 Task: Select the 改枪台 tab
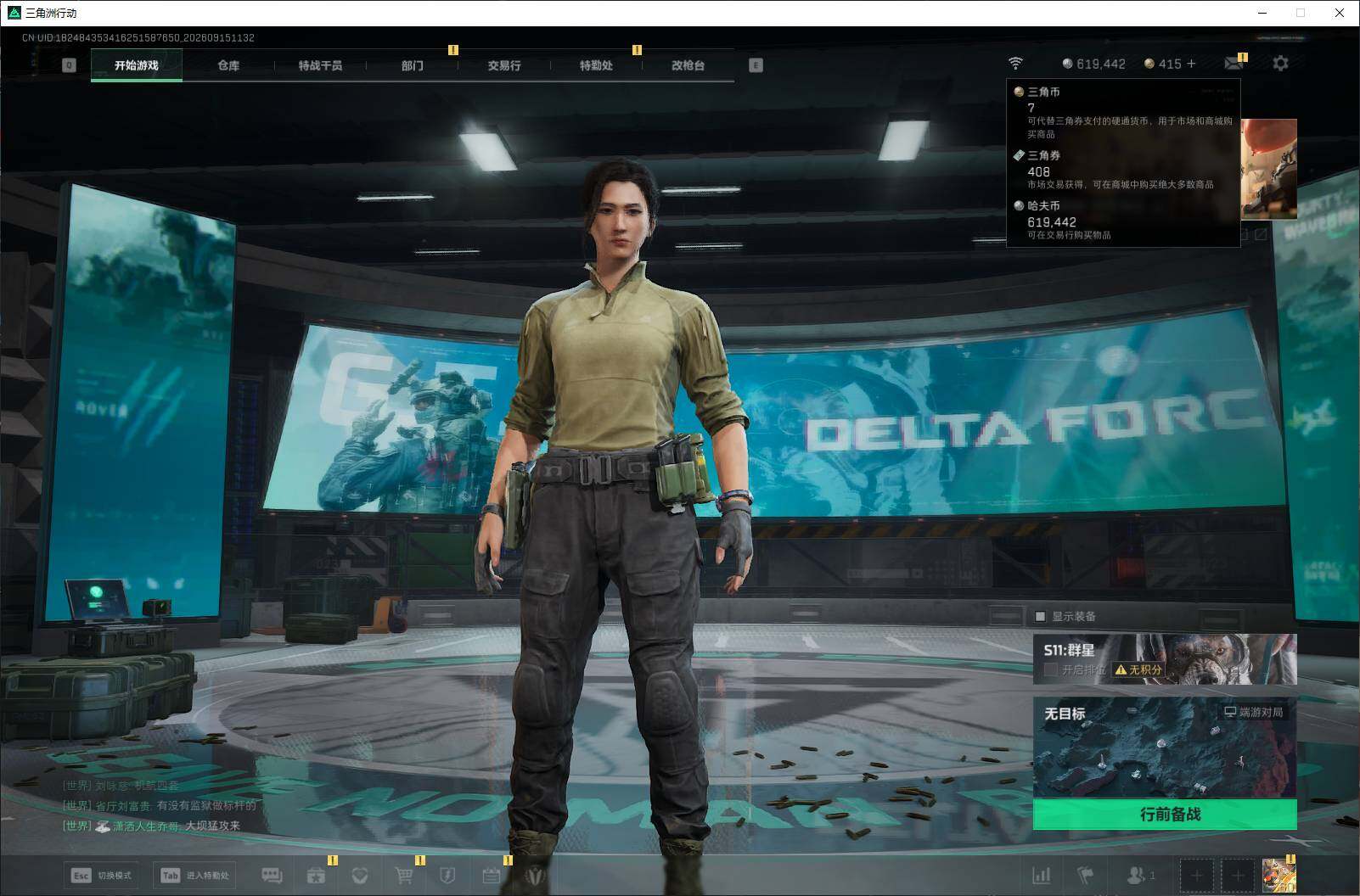coord(688,65)
